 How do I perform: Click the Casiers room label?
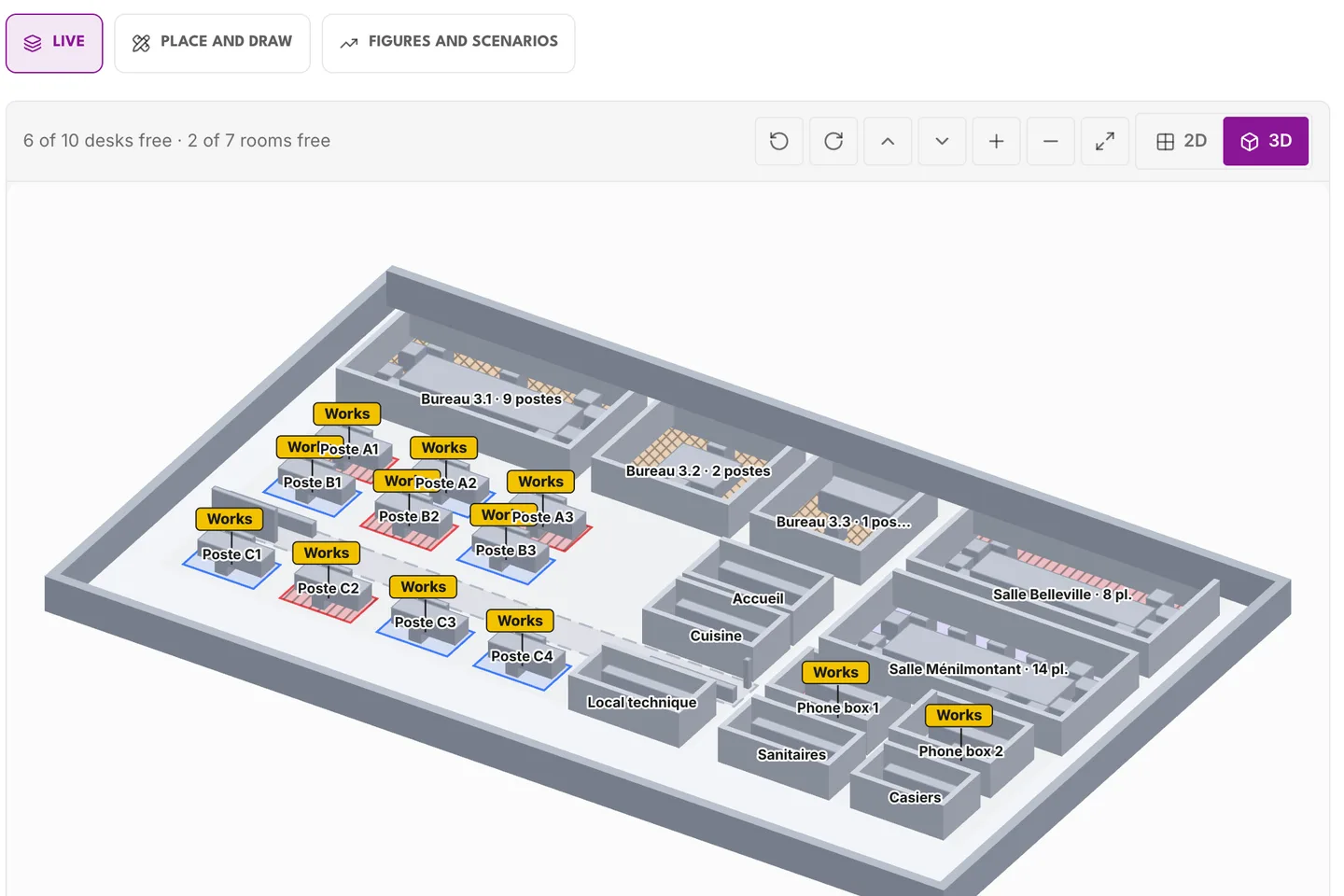pyautogui.click(x=916, y=797)
